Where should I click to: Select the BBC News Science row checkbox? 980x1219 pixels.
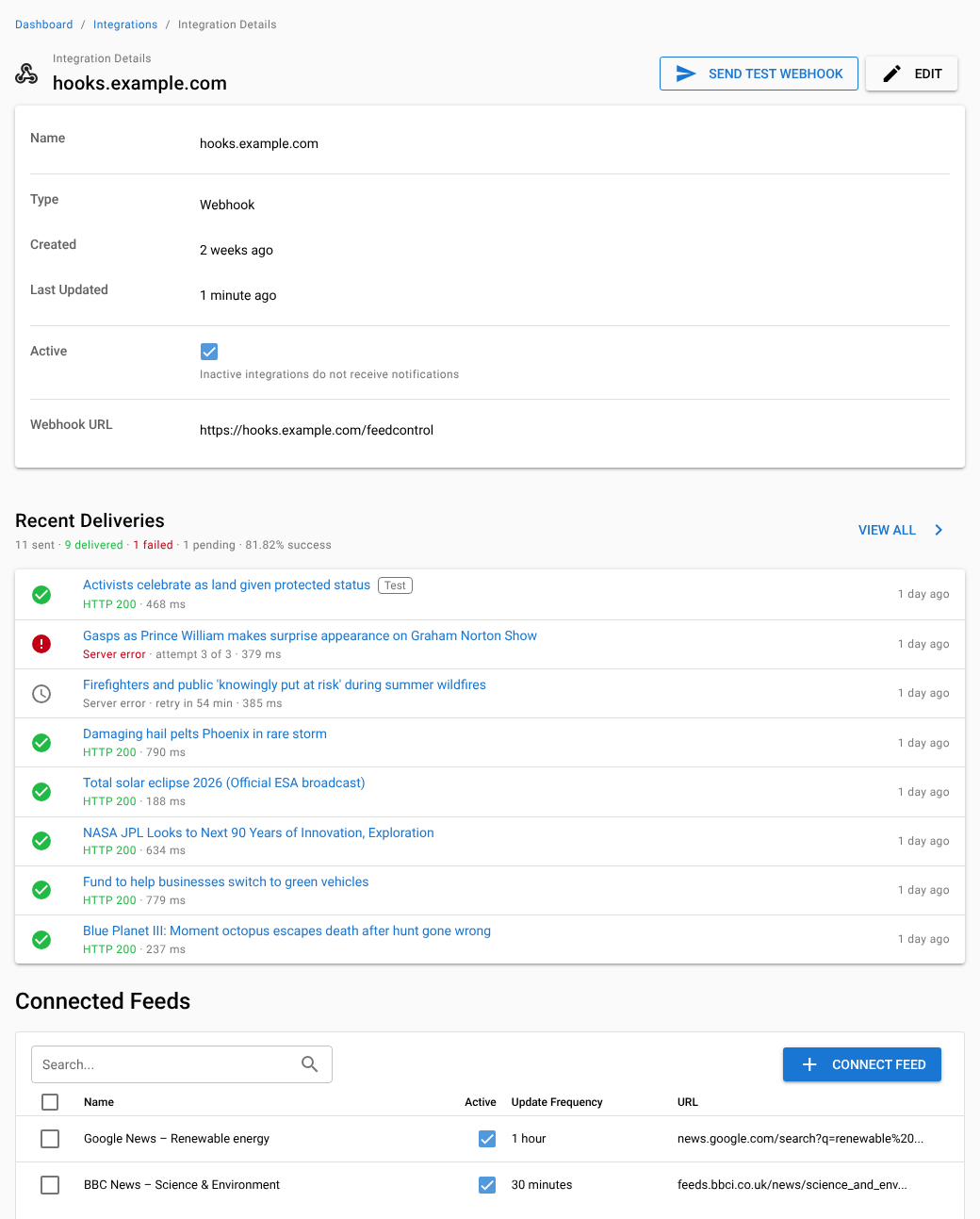[x=50, y=1185]
